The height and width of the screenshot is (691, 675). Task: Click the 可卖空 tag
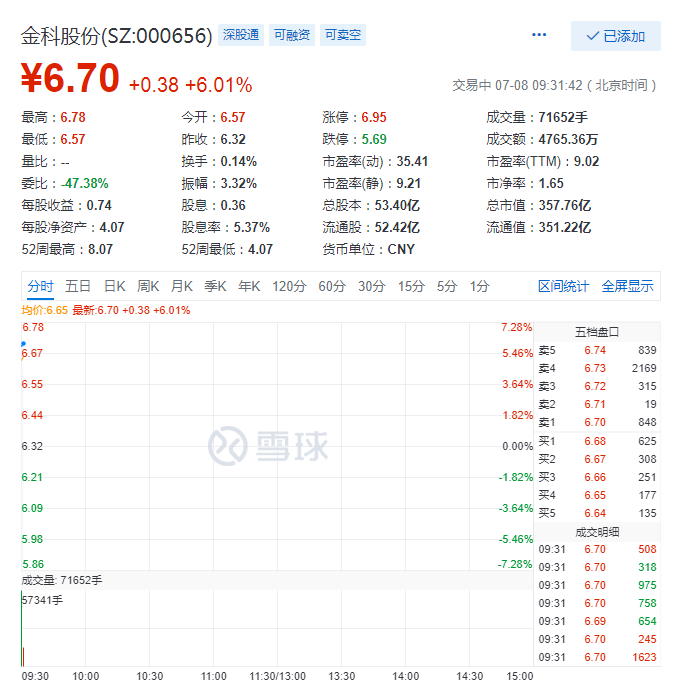[343, 35]
